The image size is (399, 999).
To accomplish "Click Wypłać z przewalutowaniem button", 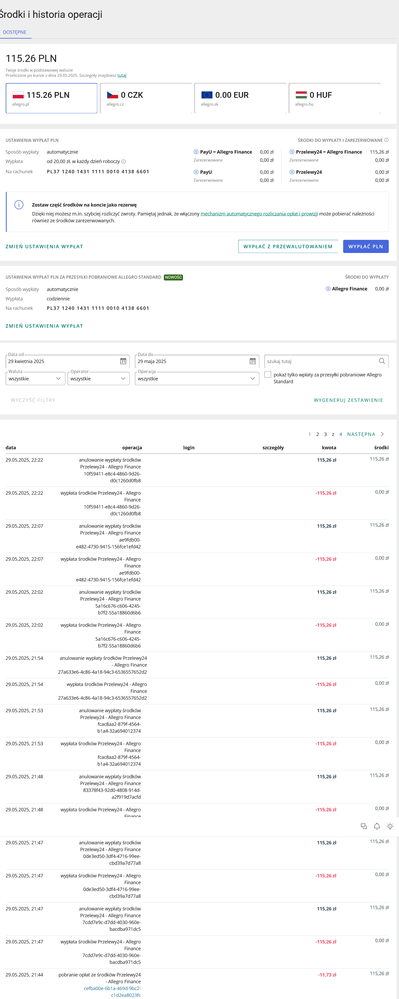I will tap(287, 247).
